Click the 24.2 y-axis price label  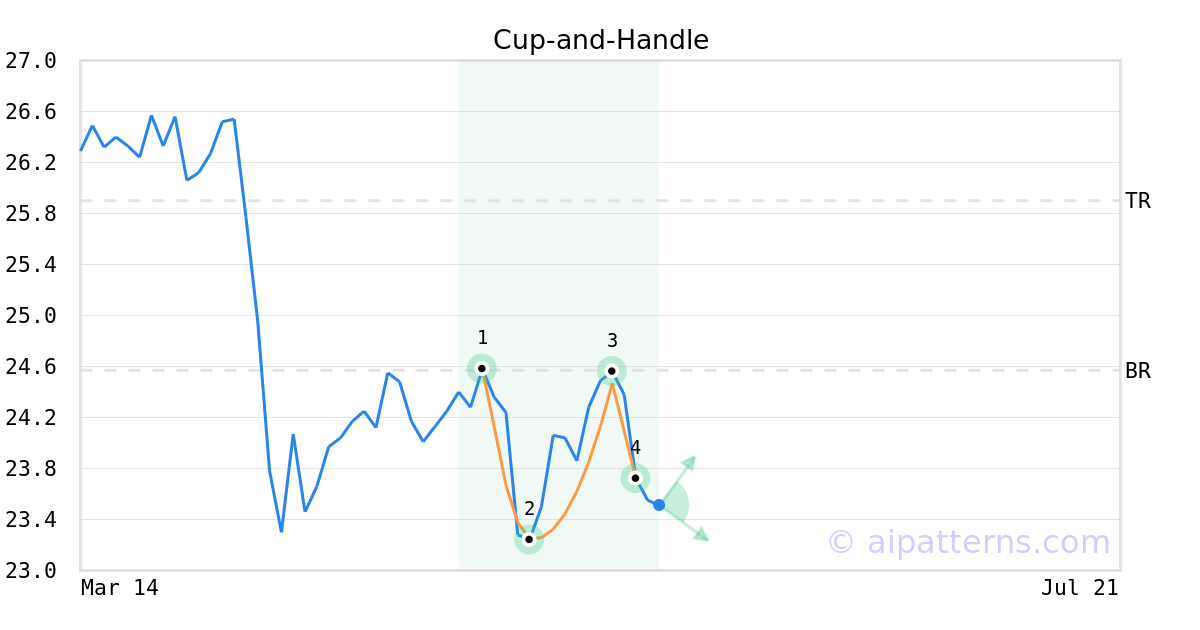31,418
